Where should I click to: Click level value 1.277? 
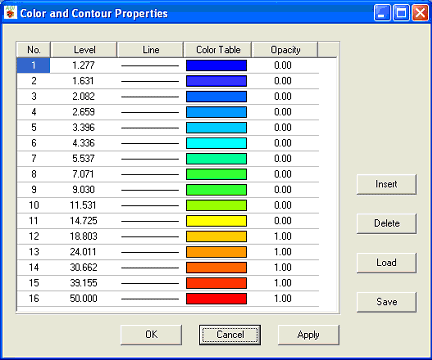pos(83,65)
